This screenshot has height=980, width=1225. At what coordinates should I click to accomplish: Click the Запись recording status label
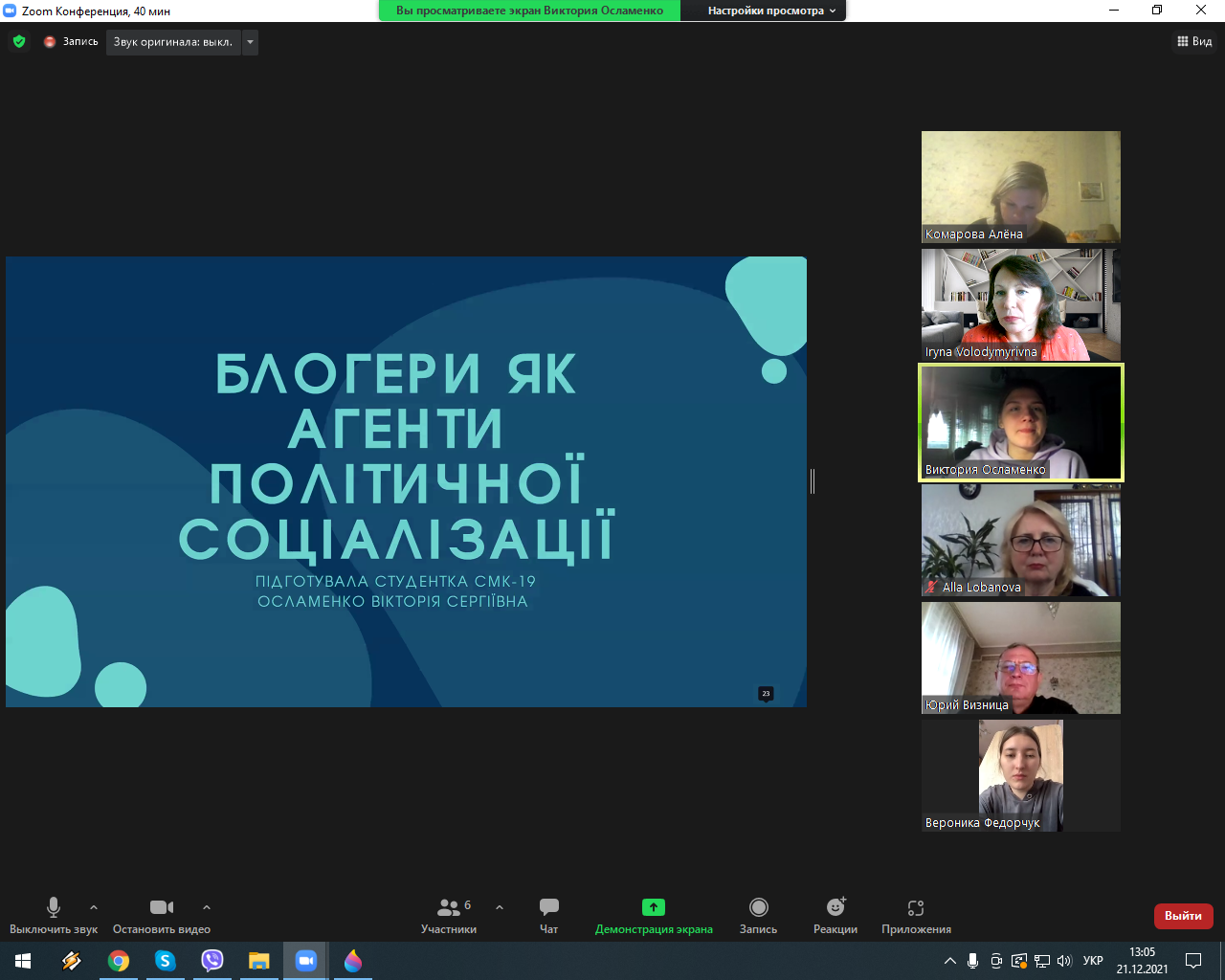[x=80, y=42]
